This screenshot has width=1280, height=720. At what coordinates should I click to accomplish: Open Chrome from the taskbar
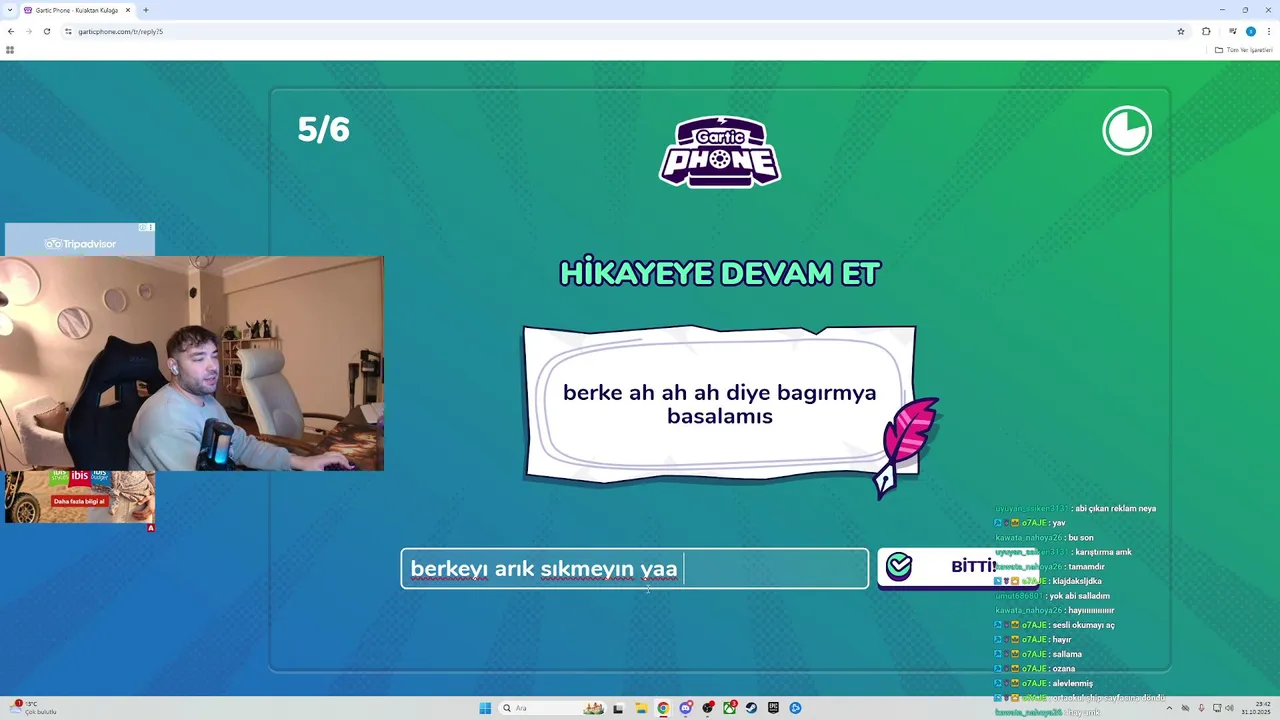[x=663, y=708]
